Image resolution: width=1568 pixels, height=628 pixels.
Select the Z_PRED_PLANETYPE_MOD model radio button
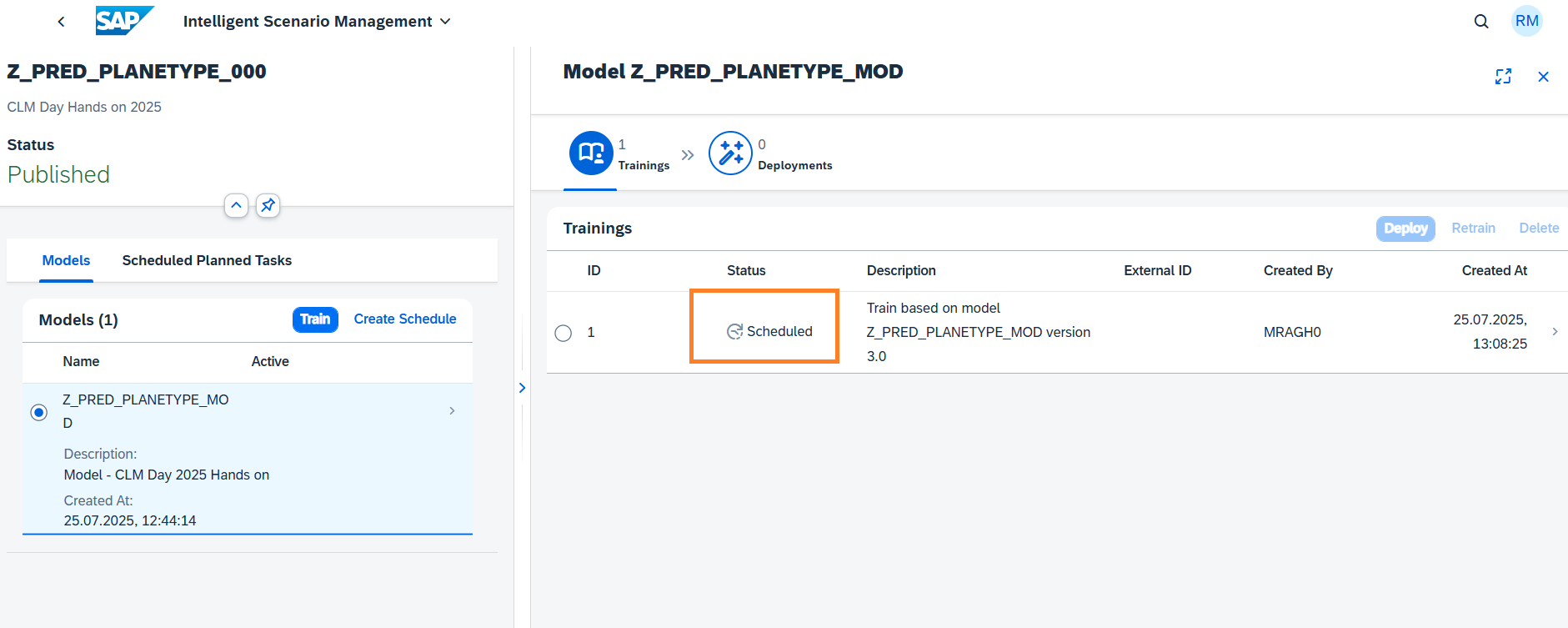[x=39, y=412]
